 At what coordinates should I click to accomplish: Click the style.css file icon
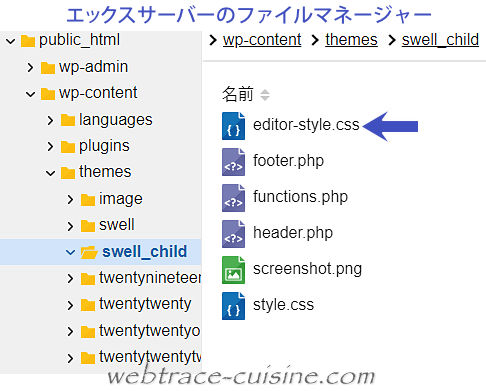[233, 306]
